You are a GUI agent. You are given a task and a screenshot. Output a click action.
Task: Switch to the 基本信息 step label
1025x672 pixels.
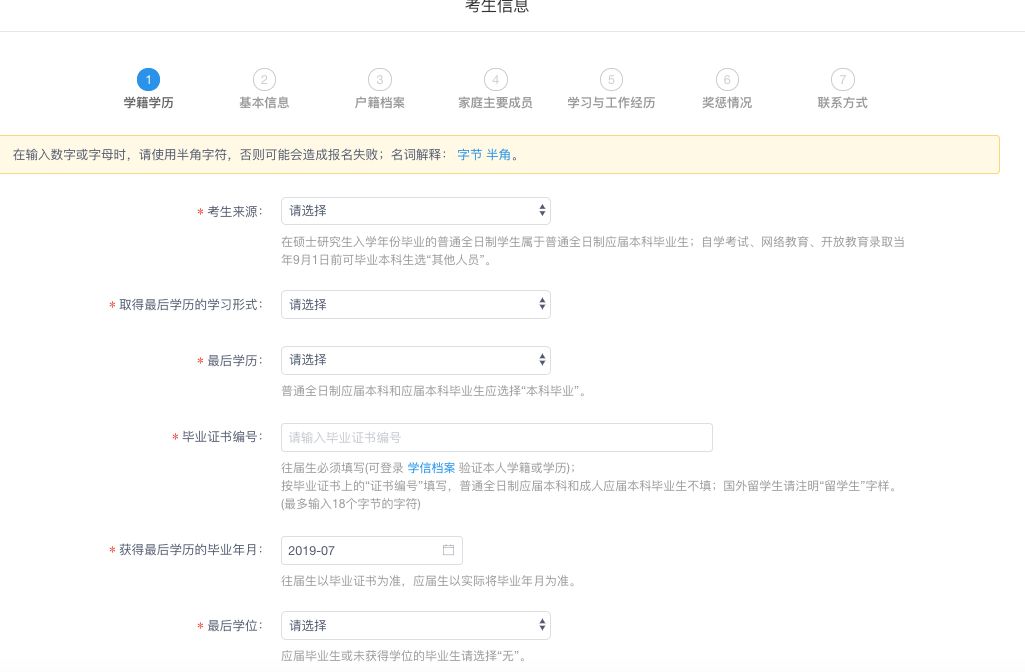[264, 103]
